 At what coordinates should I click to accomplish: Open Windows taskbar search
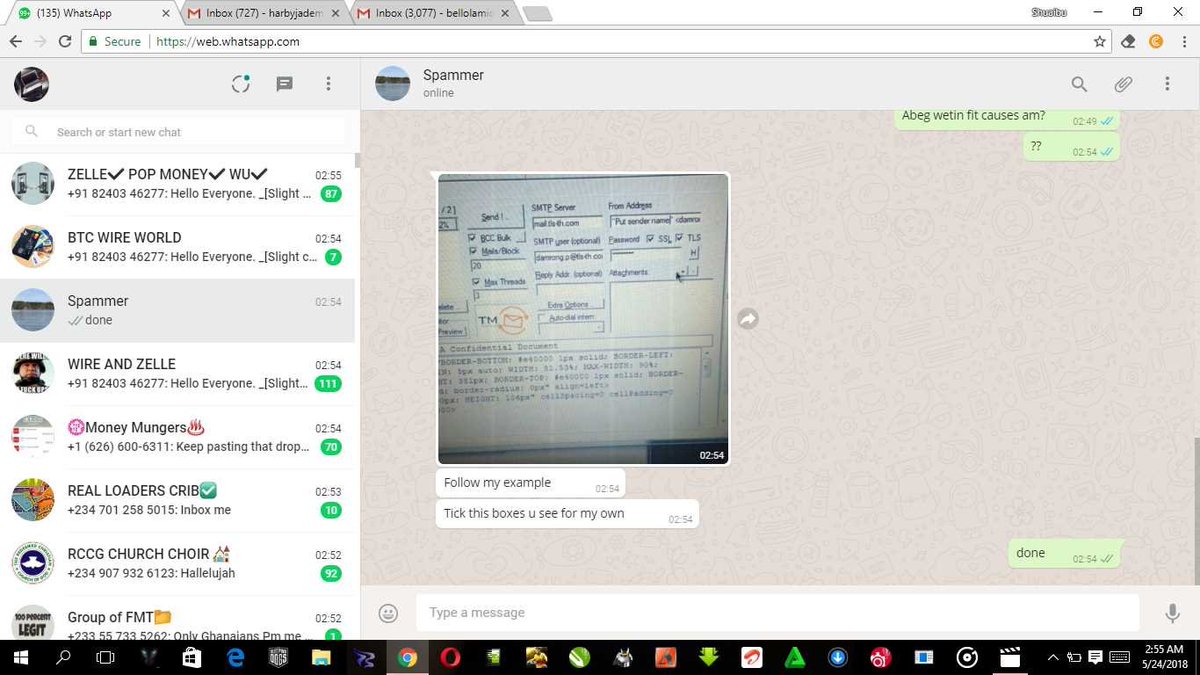(x=63, y=658)
